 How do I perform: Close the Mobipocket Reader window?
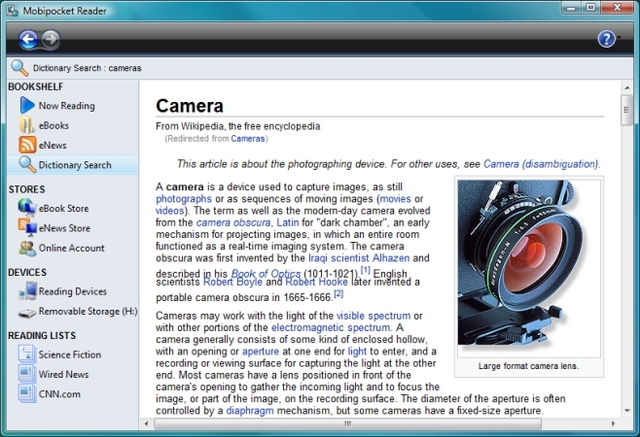coord(617,7)
